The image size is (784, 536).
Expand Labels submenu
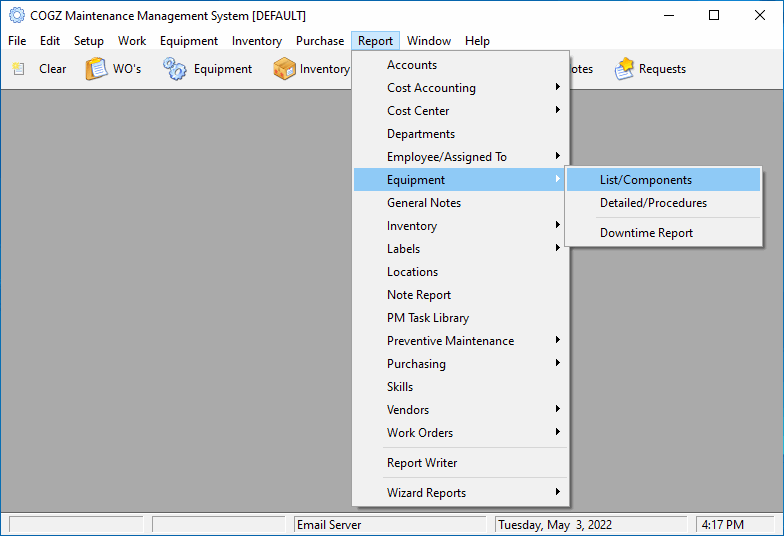click(x=460, y=249)
